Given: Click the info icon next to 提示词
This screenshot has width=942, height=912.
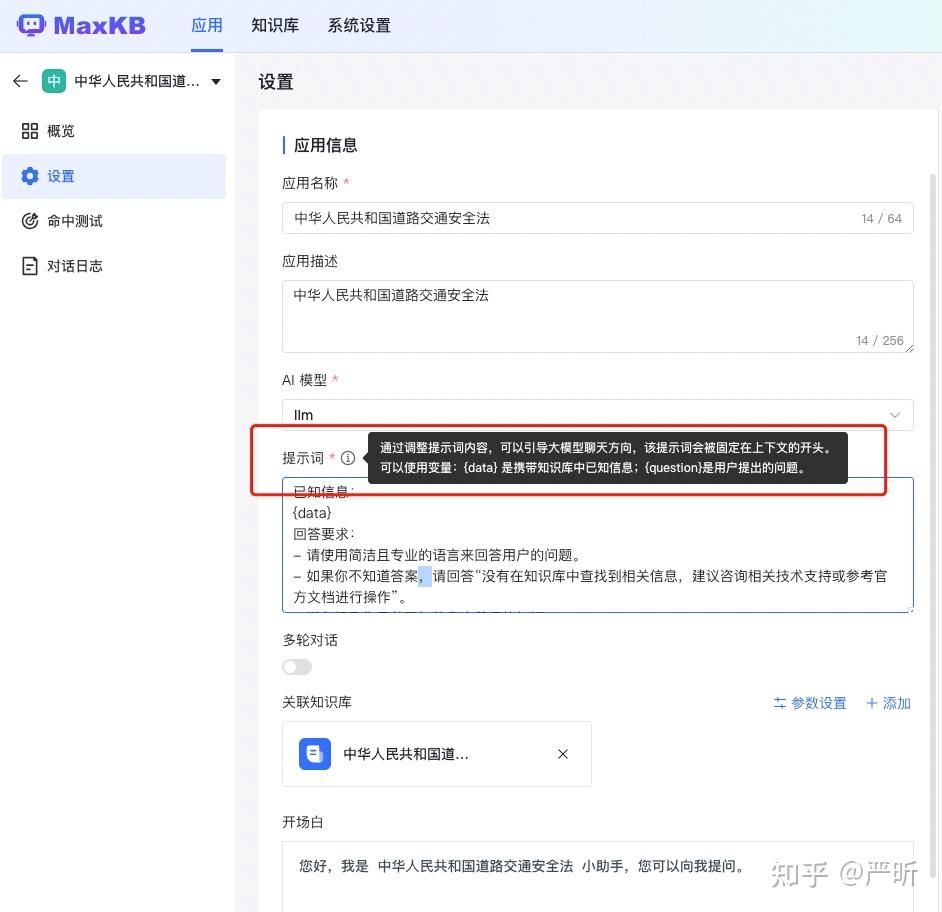Looking at the screenshot, I should (x=347, y=457).
